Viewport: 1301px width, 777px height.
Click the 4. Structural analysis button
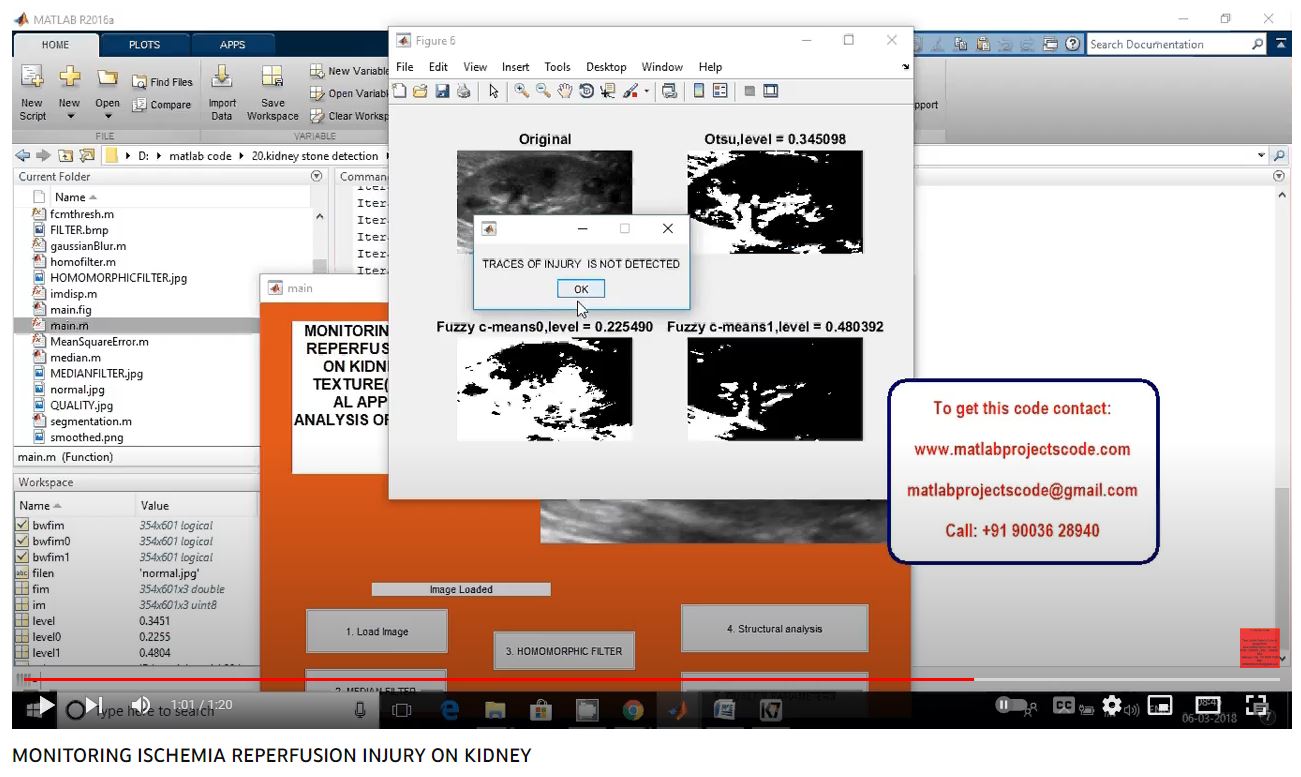774,629
